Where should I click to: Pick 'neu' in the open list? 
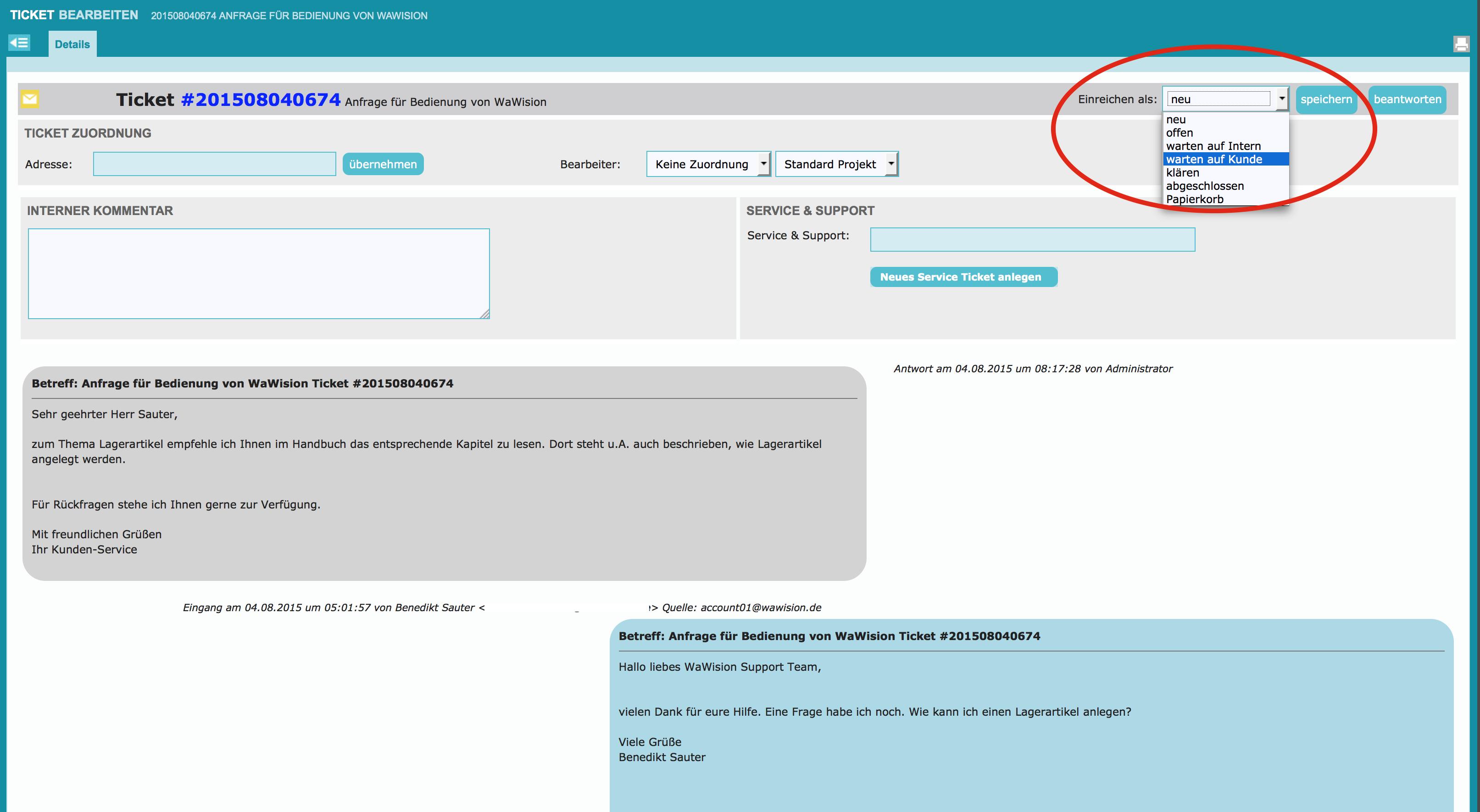[1175, 120]
